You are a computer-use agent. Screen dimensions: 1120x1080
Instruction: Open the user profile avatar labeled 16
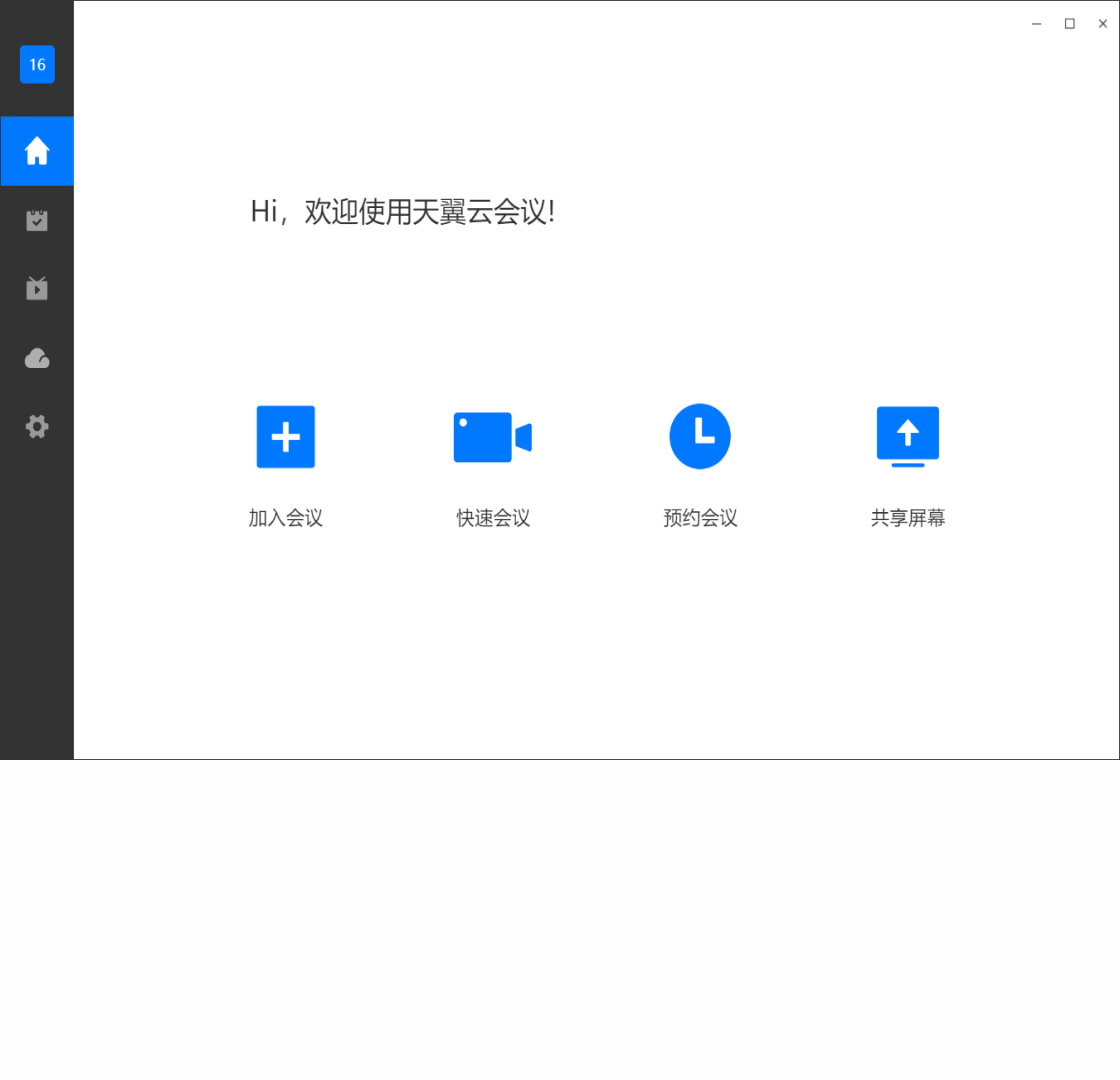point(37,64)
